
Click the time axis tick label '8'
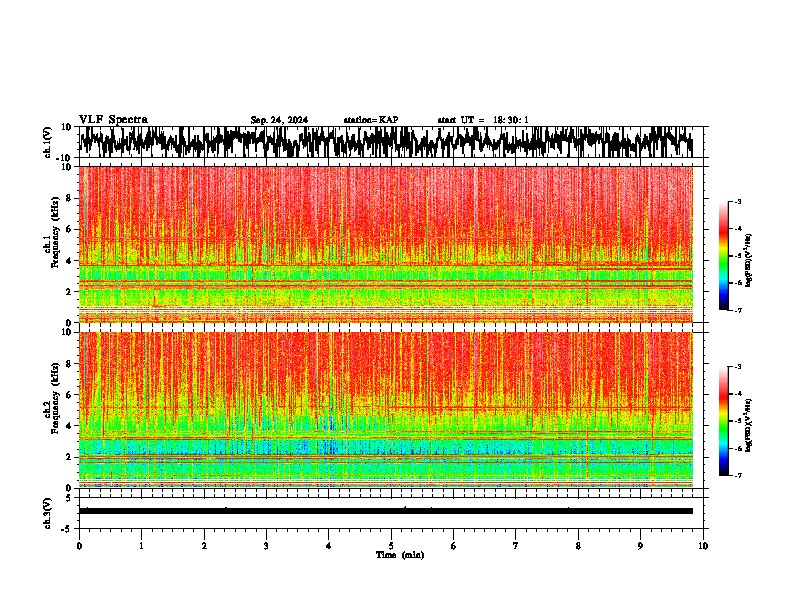pos(578,546)
